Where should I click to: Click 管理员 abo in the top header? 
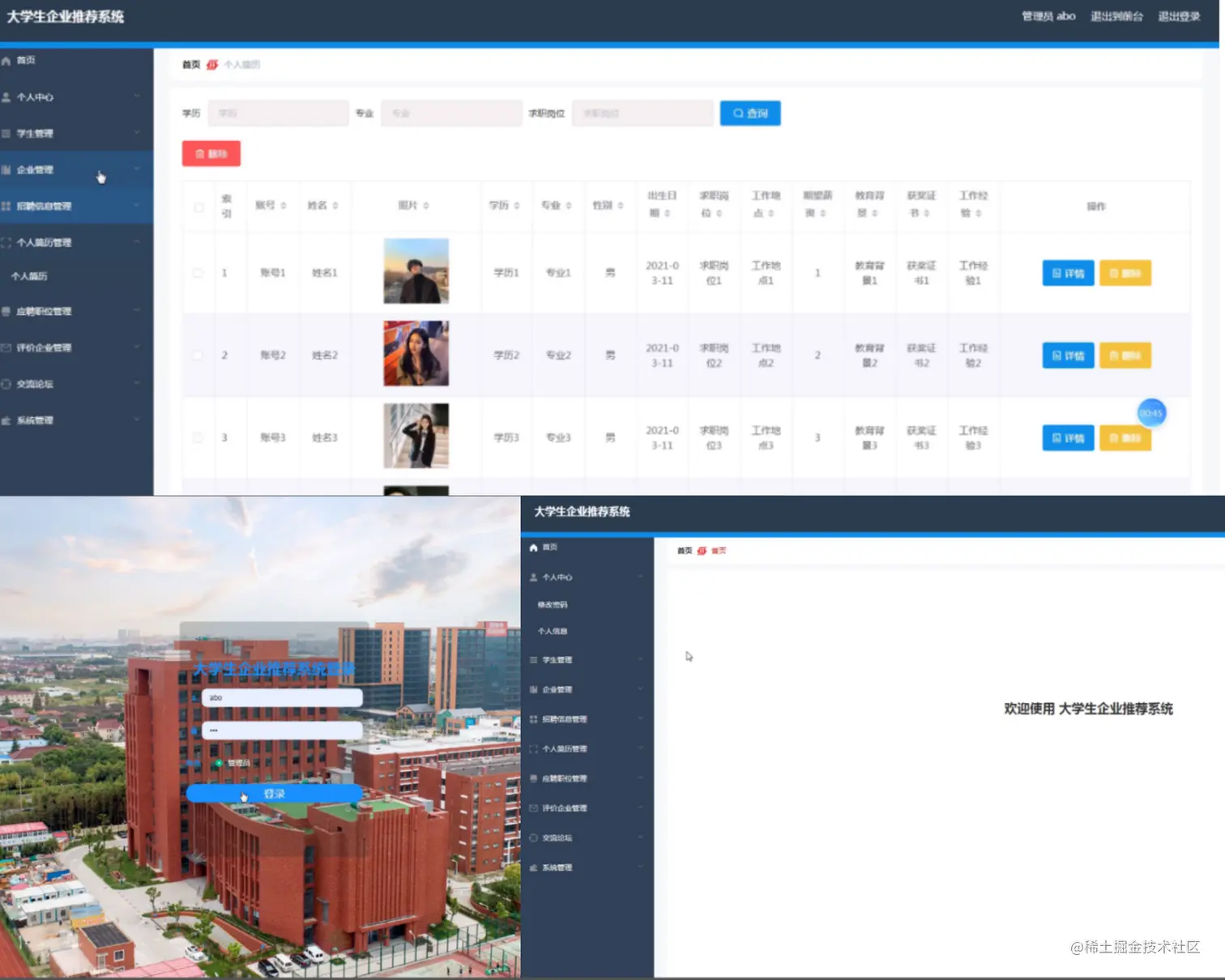(x=1048, y=16)
